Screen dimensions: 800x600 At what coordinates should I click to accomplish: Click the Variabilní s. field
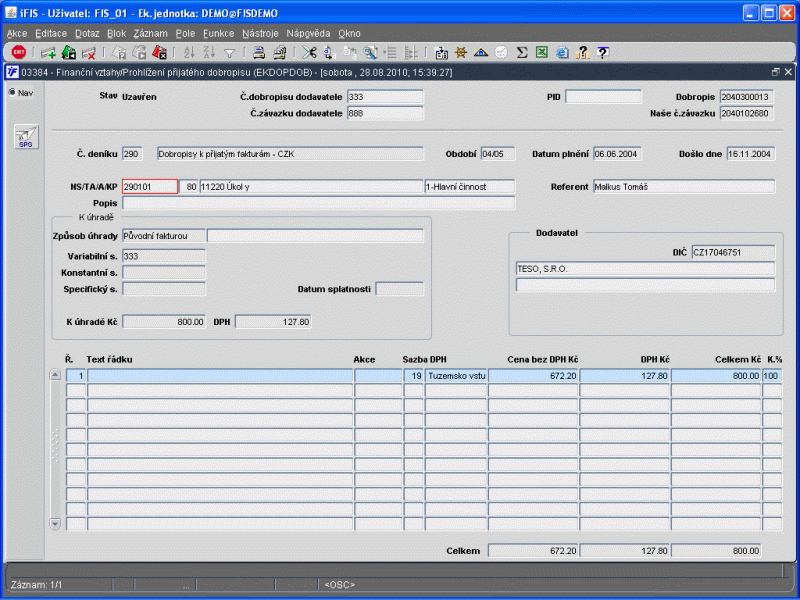tap(164, 256)
